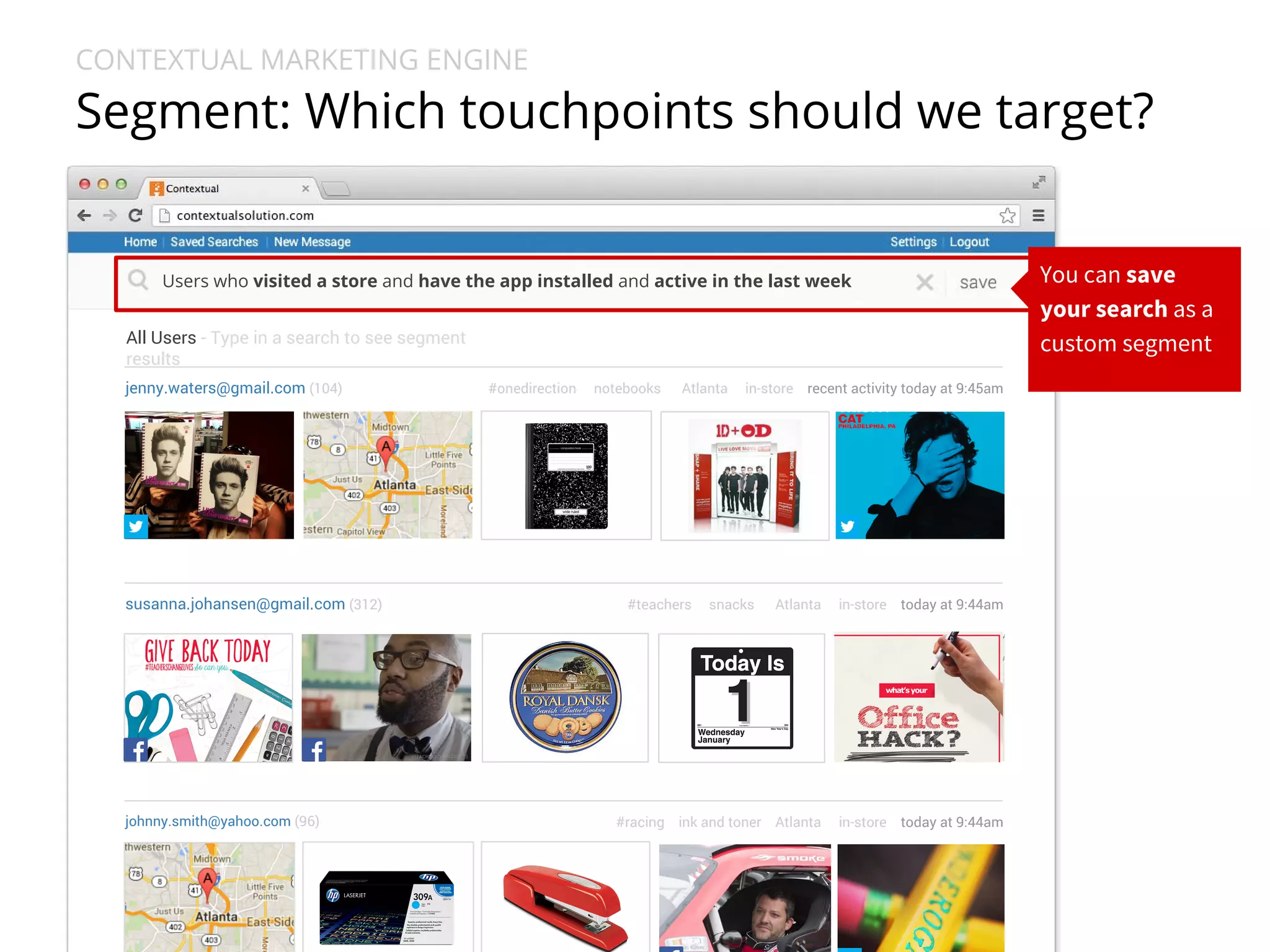Save the search as a segment
Viewport: 1270px width, 952px height.
click(x=978, y=283)
